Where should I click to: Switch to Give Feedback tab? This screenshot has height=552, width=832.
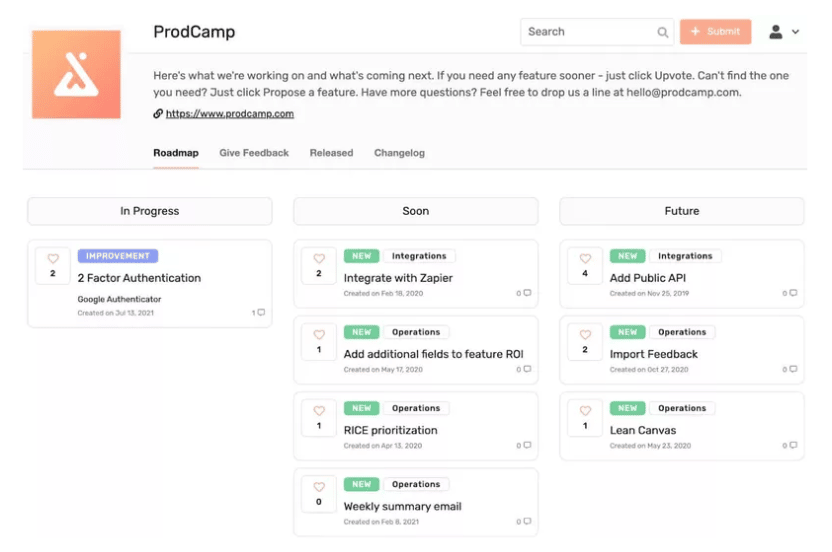point(254,153)
